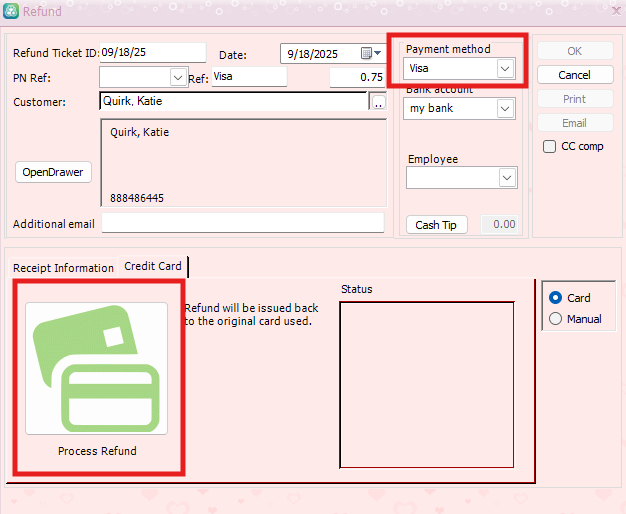This screenshot has height=514, width=626.
Task: Select the Card radio button
Action: 556,298
